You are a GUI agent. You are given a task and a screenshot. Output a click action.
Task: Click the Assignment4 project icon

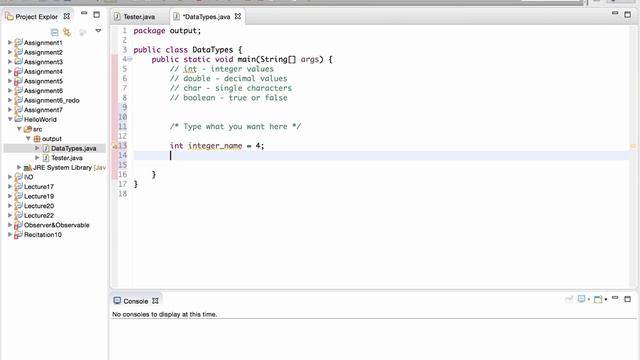[x=18, y=71]
